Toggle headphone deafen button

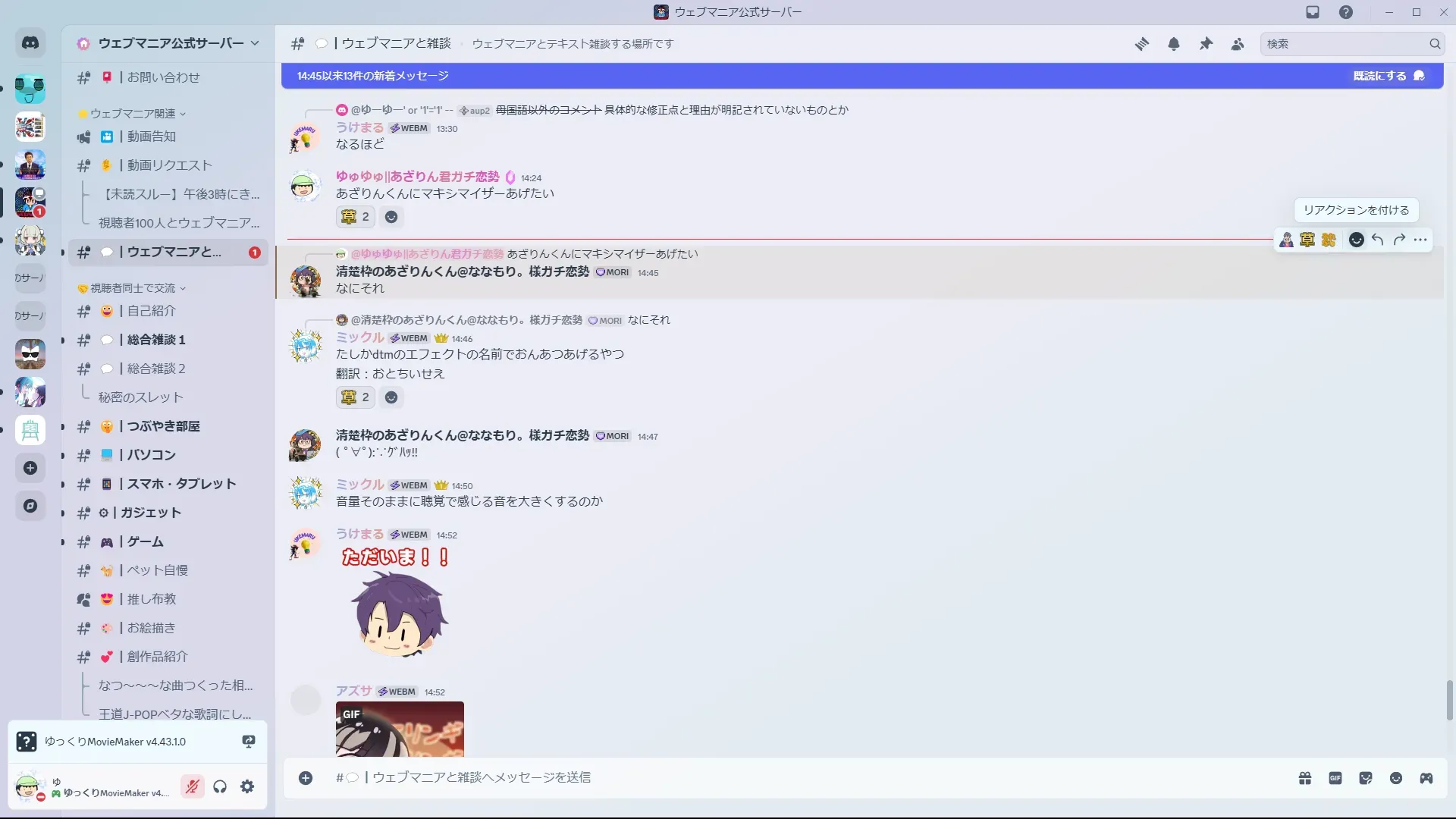point(220,786)
